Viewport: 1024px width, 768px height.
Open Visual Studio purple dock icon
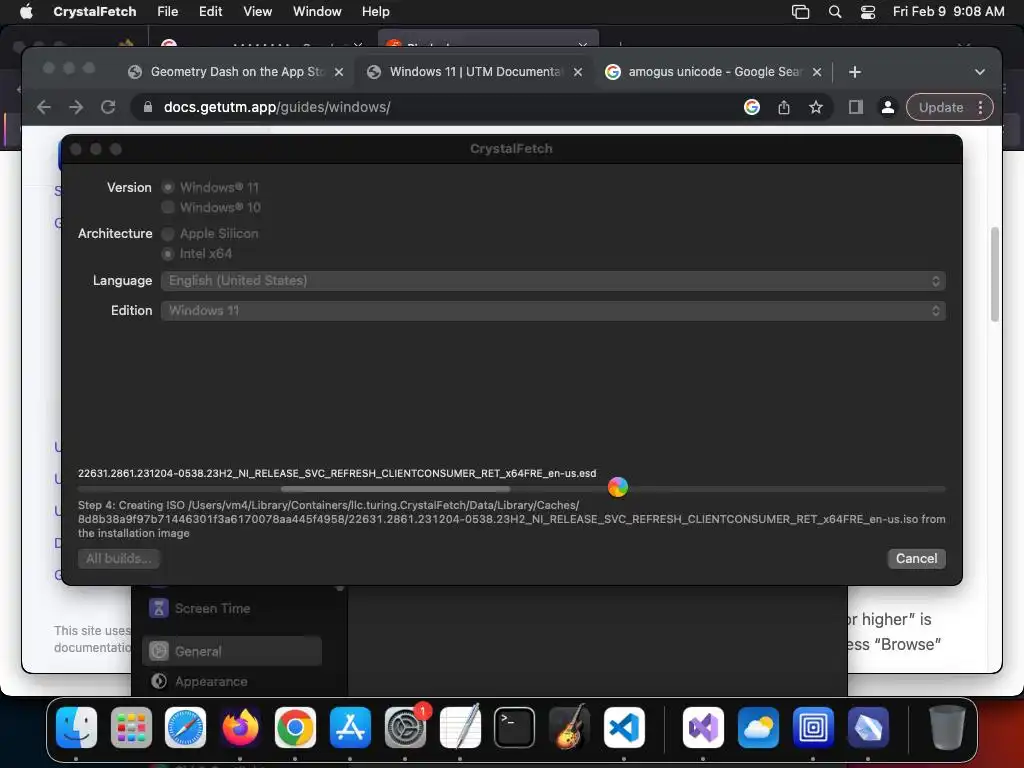[x=703, y=728]
